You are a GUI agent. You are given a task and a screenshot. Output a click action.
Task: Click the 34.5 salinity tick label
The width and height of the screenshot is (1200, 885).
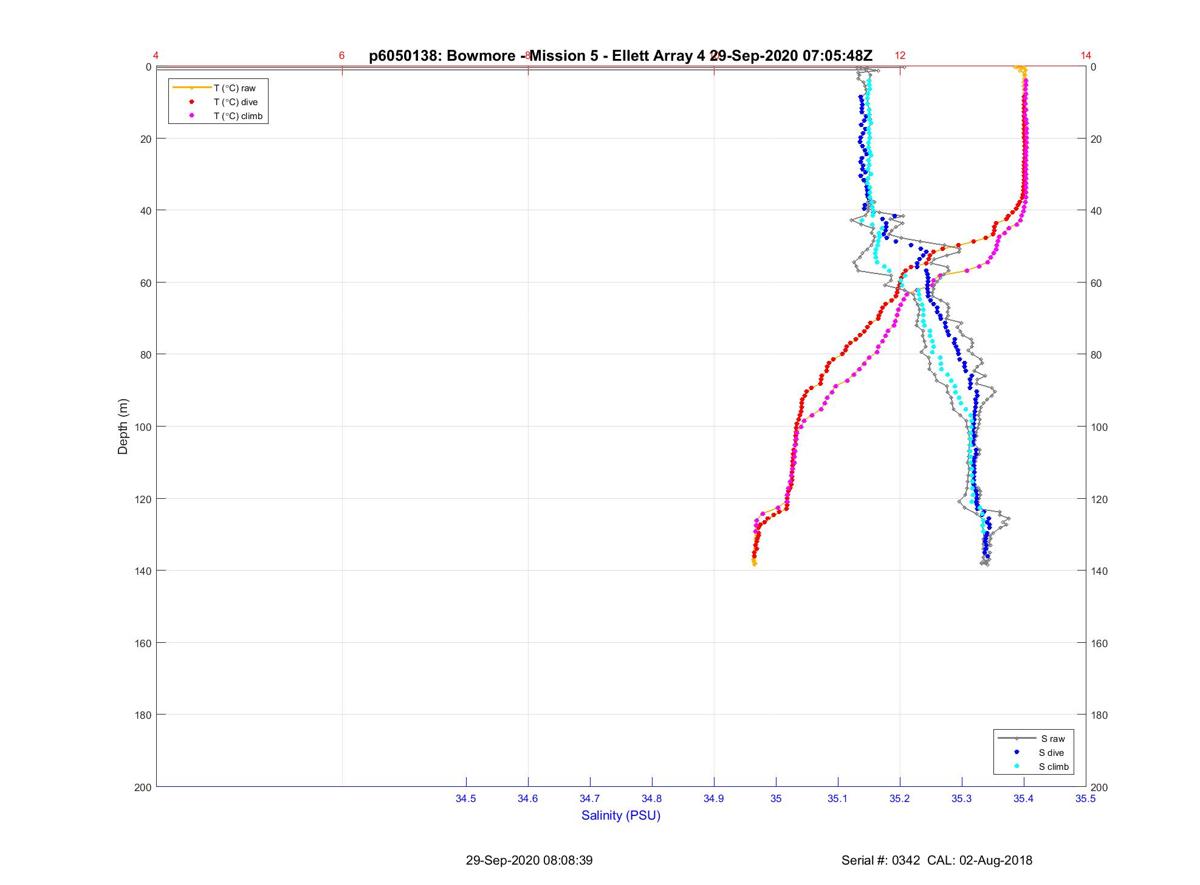coord(466,798)
